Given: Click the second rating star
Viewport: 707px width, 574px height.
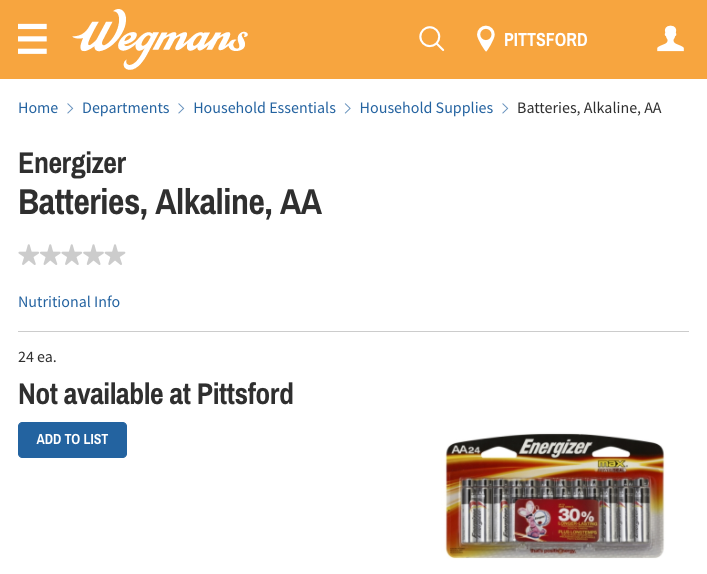Looking at the screenshot, I should 51,255.
